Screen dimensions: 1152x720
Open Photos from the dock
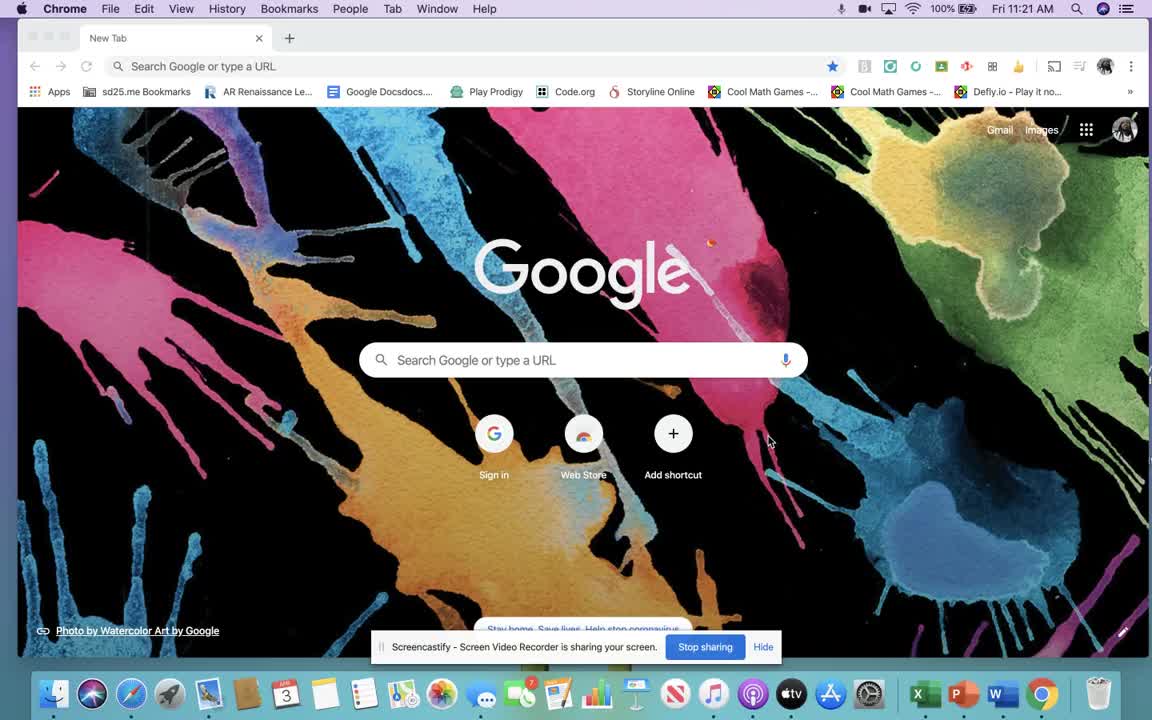point(442,694)
